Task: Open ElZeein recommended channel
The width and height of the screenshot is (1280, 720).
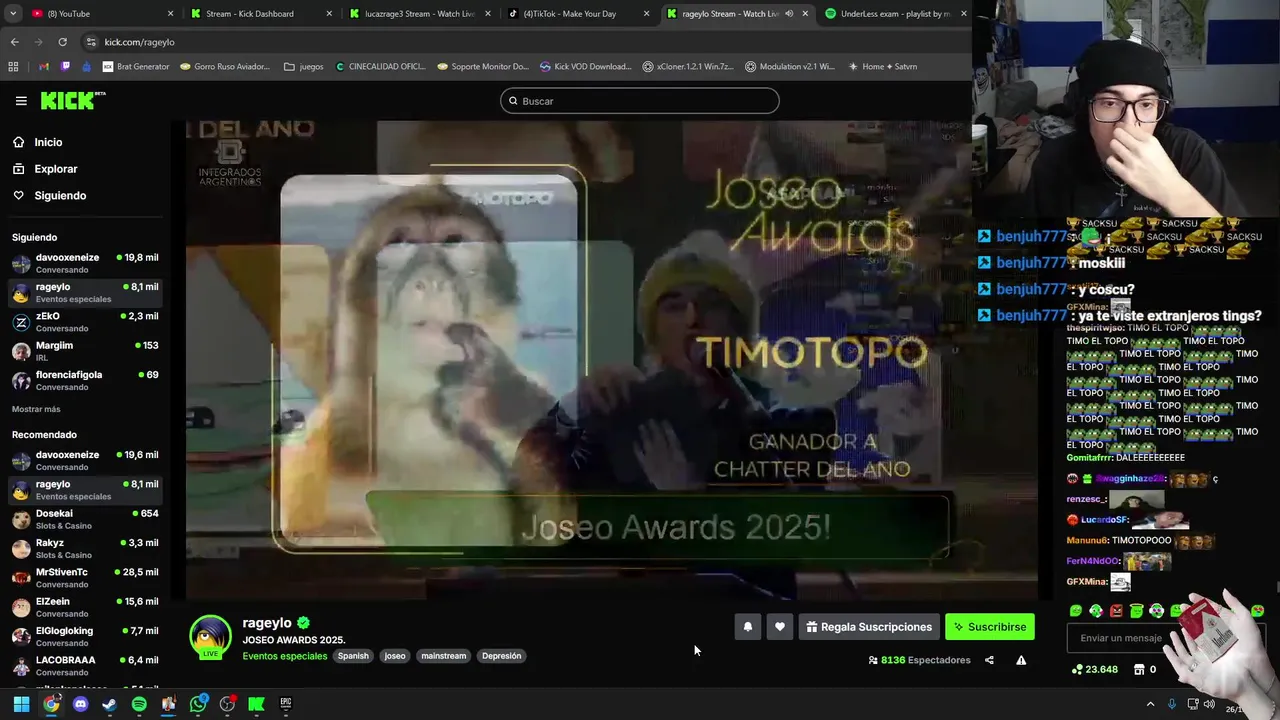Action: pos(85,607)
